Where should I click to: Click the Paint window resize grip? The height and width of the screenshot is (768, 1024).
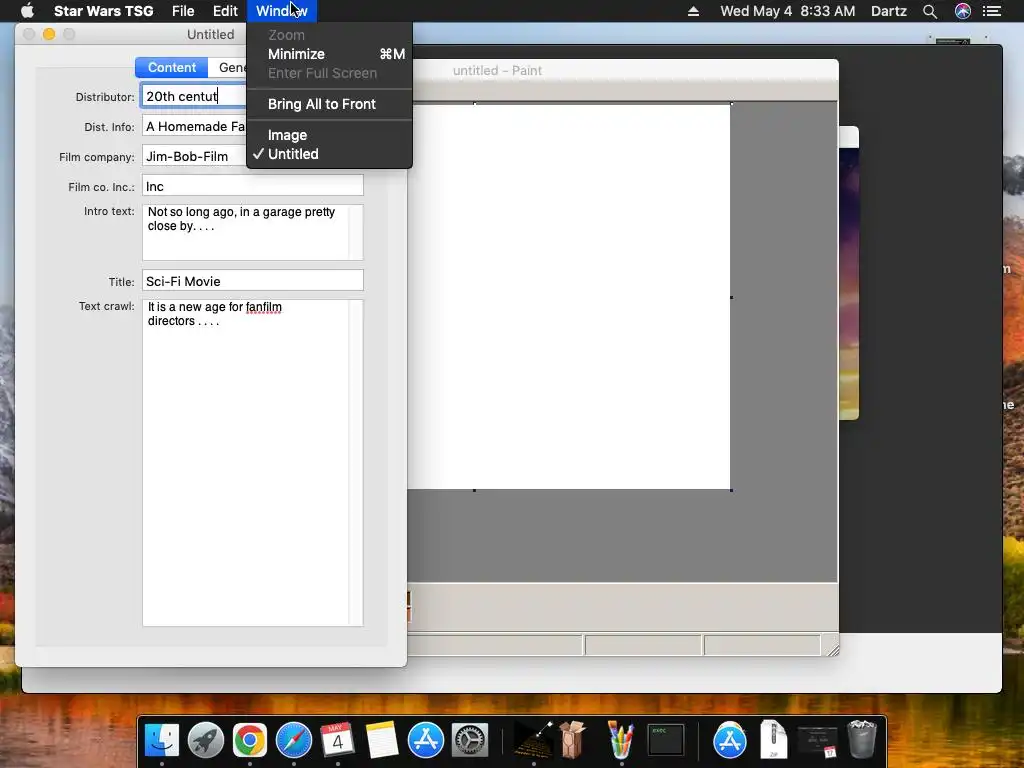832,649
